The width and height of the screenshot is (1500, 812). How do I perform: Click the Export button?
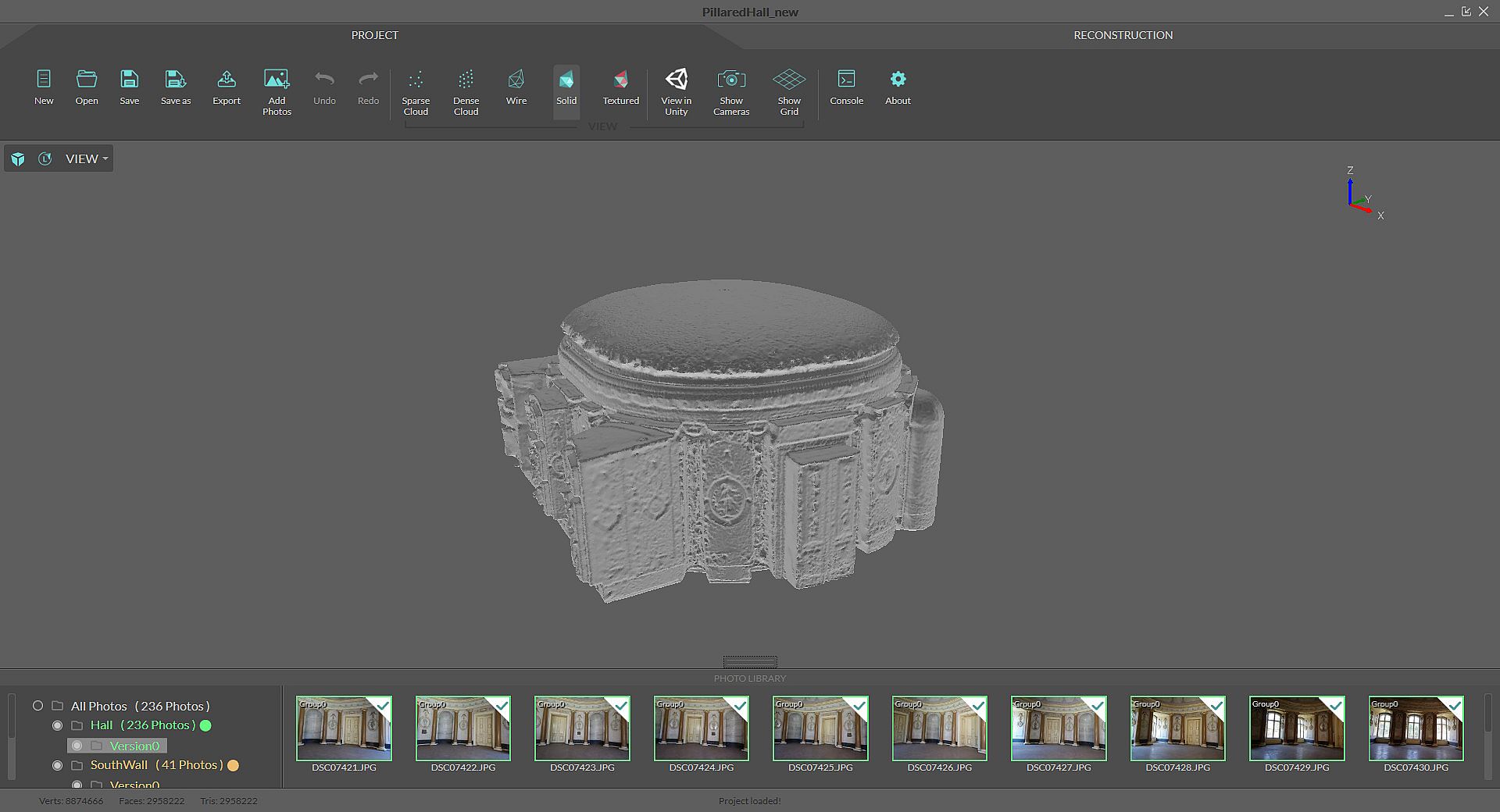[227, 80]
